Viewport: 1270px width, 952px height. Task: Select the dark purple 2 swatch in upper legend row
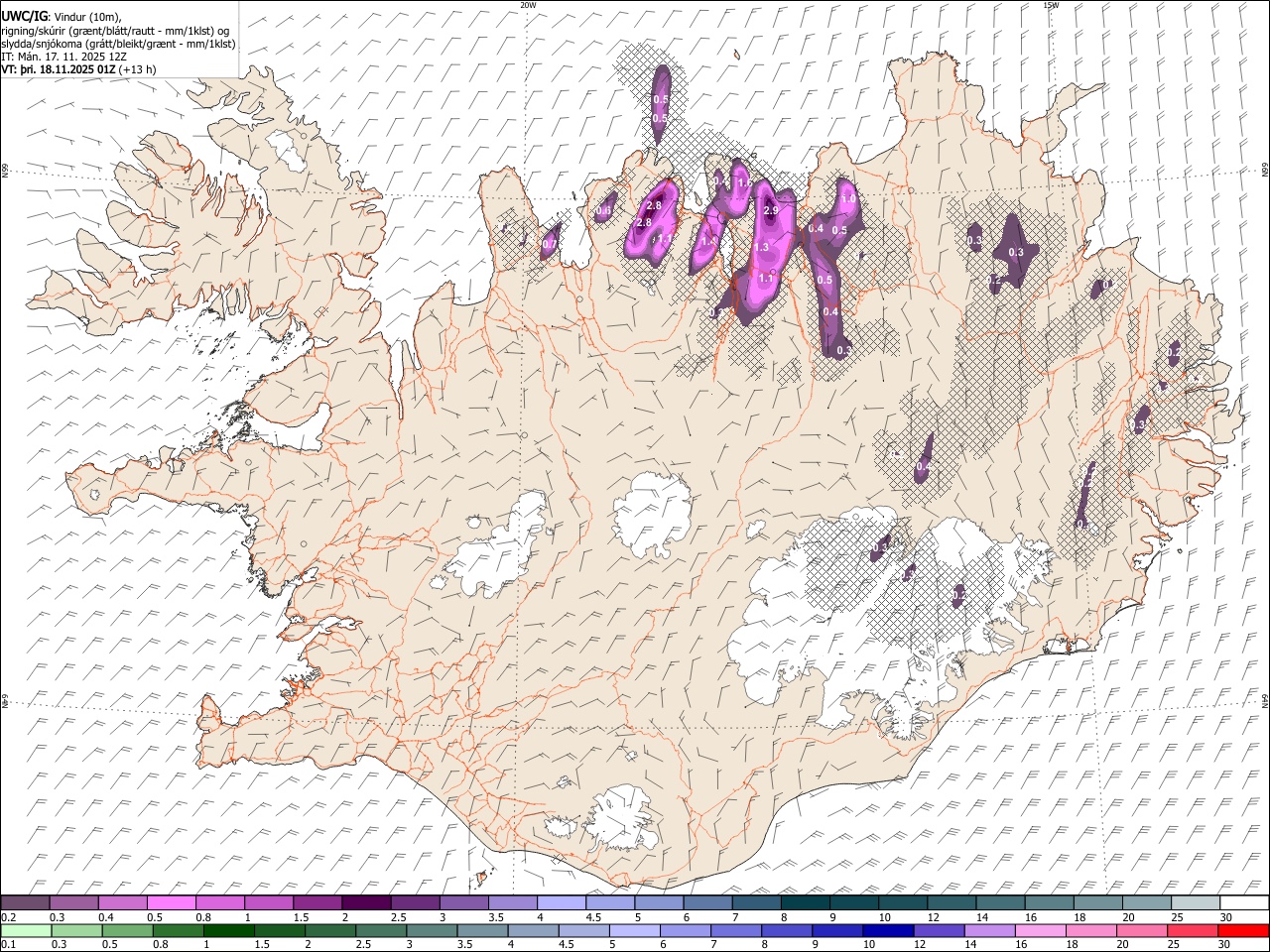tap(366, 902)
